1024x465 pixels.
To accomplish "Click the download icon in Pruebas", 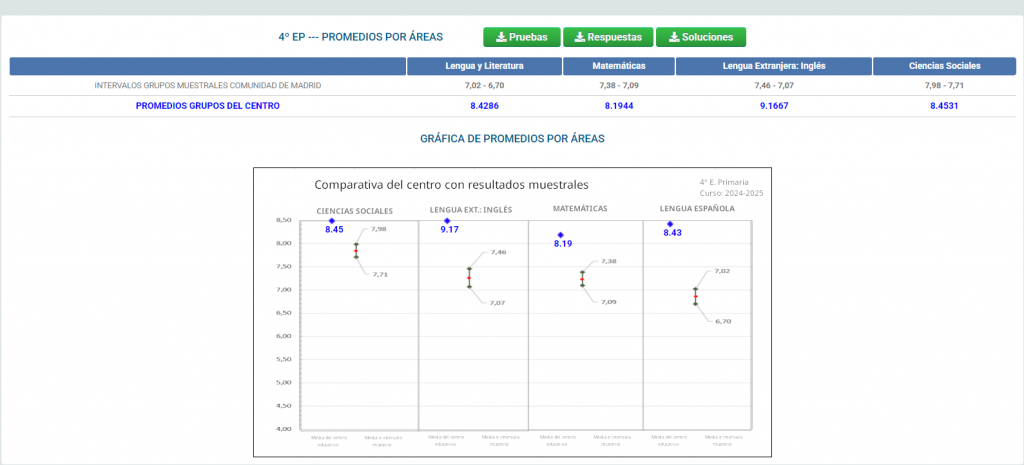I will [x=502, y=37].
